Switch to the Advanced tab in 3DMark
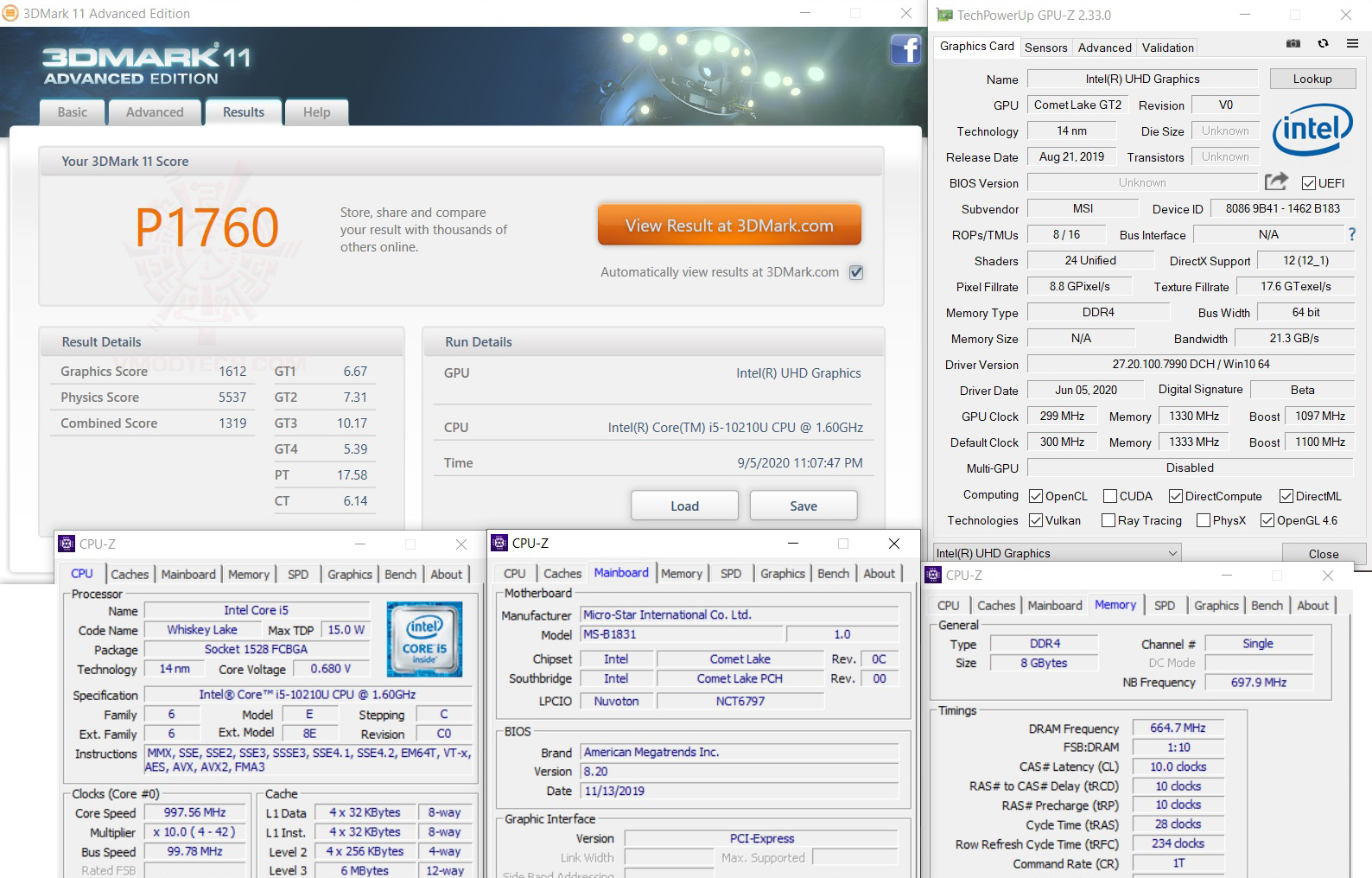Screen dimensions: 1372x878 pos(155,112)
